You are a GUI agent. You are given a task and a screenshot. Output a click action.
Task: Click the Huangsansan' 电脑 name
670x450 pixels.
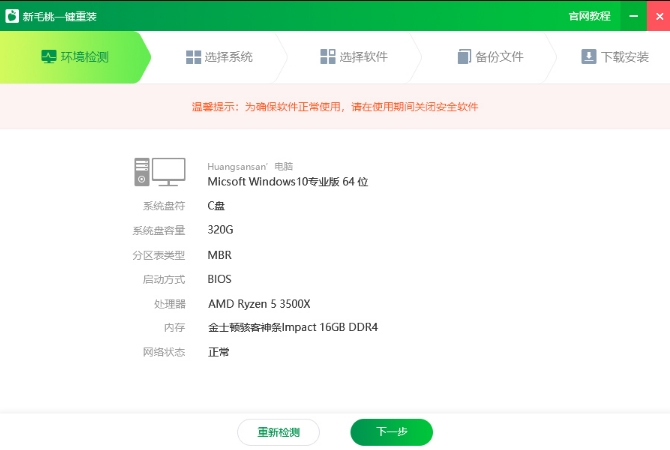(x=250, y=166)
